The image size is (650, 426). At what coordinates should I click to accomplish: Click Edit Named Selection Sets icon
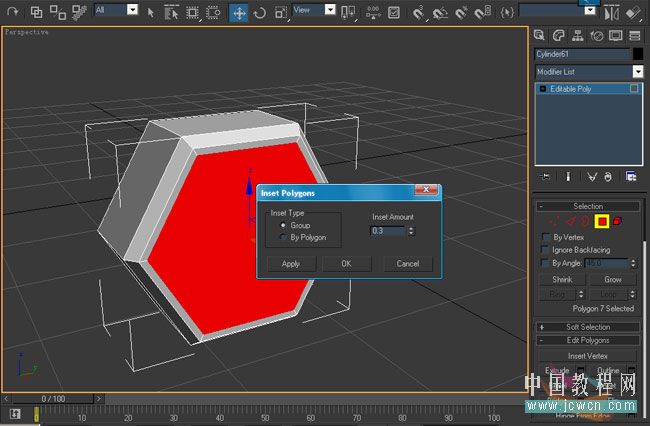pyautogui.click(x=507, y=12)
